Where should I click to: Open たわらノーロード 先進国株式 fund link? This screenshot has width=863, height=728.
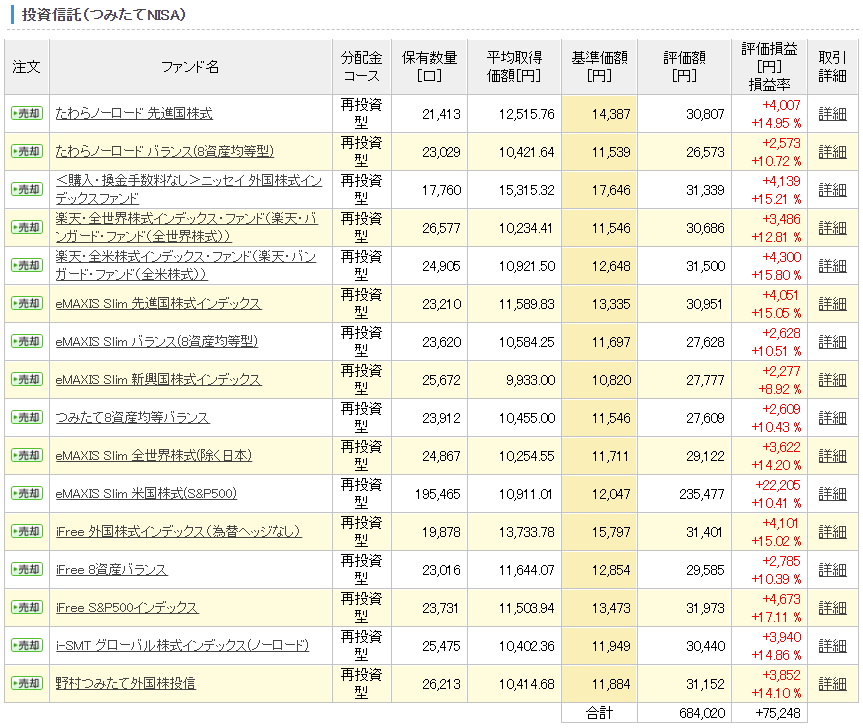[x=134, y=113]
